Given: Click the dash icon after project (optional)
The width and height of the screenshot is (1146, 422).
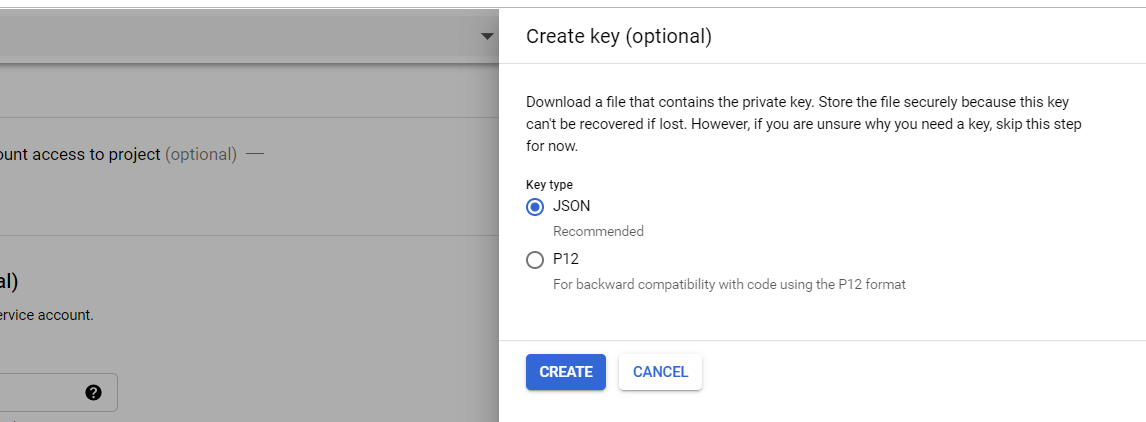Looking at the screenshot, I should [255, 154].
